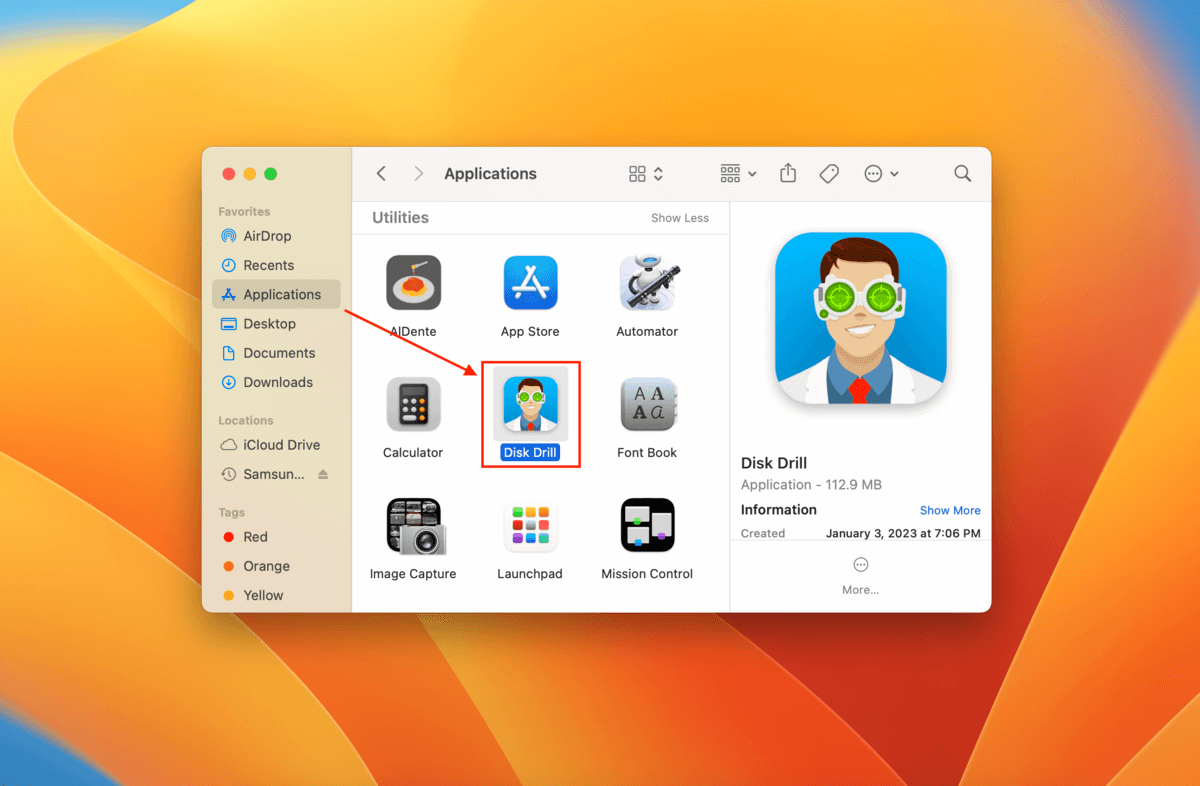Click the Application - 112.9 MB text
This screenshot has width=1200, height=786.
(x=811, y=485)
